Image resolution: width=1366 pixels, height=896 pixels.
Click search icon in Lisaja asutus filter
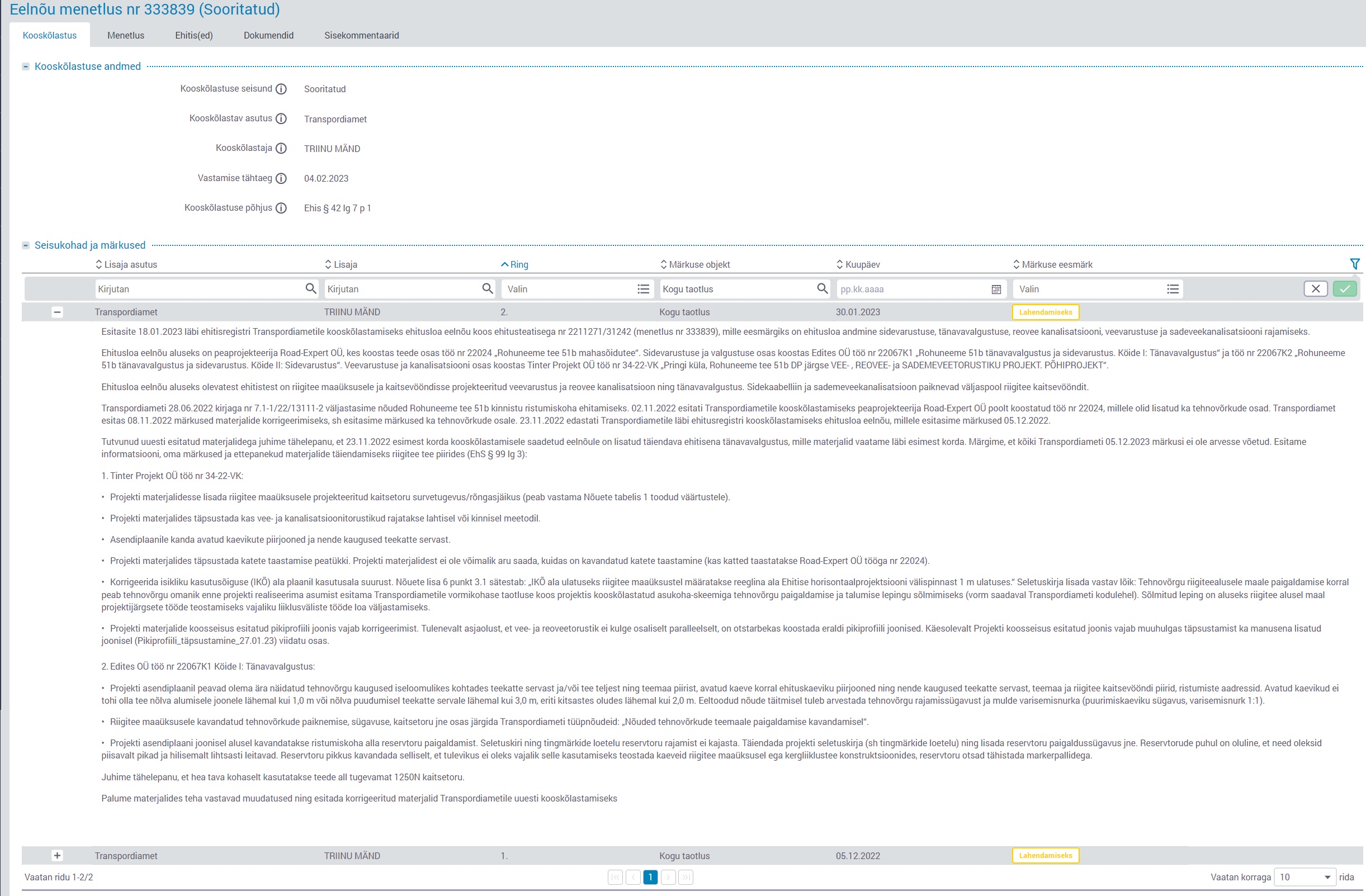coord(311,288)
